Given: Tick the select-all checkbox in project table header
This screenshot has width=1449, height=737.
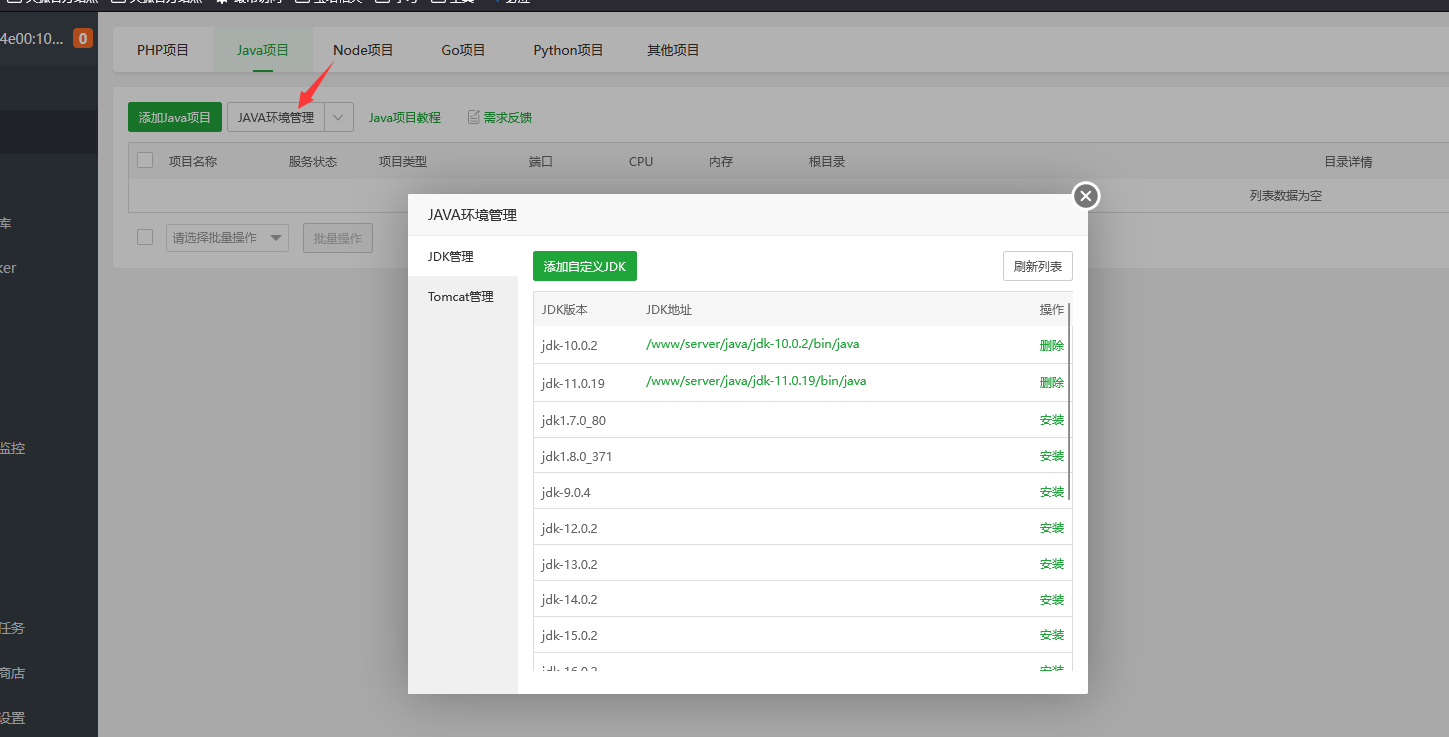Looking at the screenshot, I should (x=145, y=160).
